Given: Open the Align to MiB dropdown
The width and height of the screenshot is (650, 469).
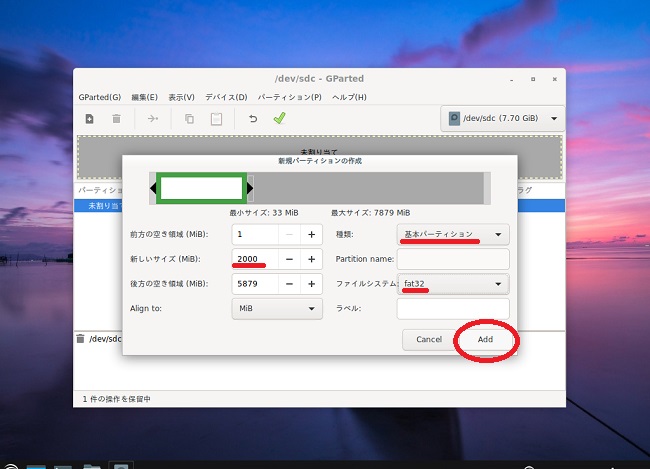Looking at the screenshot, I should [277, 309].
